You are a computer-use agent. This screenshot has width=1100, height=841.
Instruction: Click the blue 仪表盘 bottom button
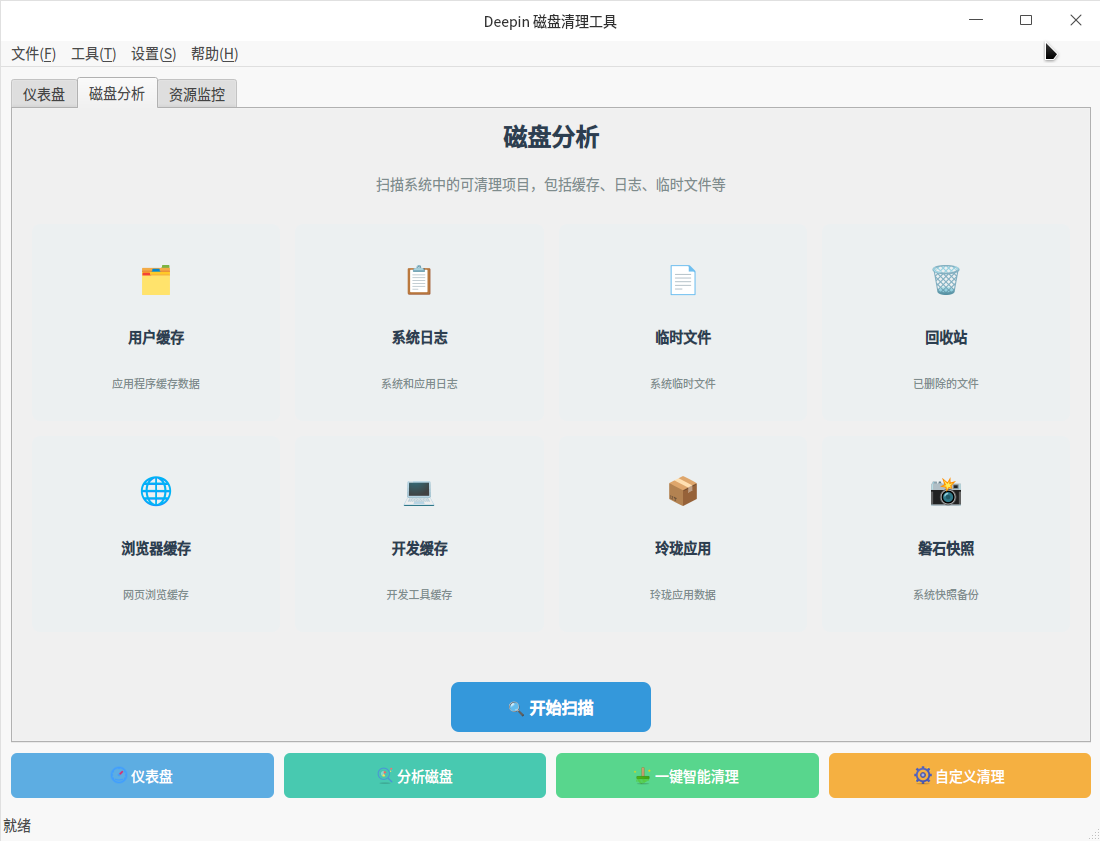click(x=142, y=776)
